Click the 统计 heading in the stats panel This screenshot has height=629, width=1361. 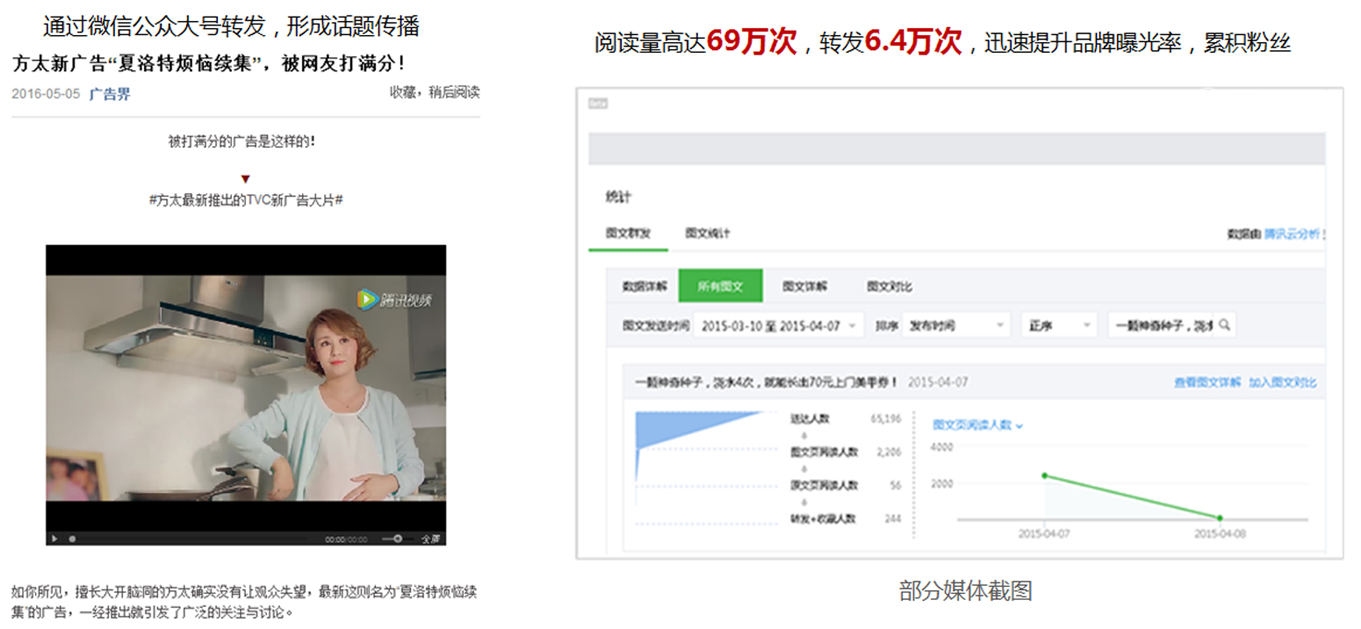(x=619, y=197)
